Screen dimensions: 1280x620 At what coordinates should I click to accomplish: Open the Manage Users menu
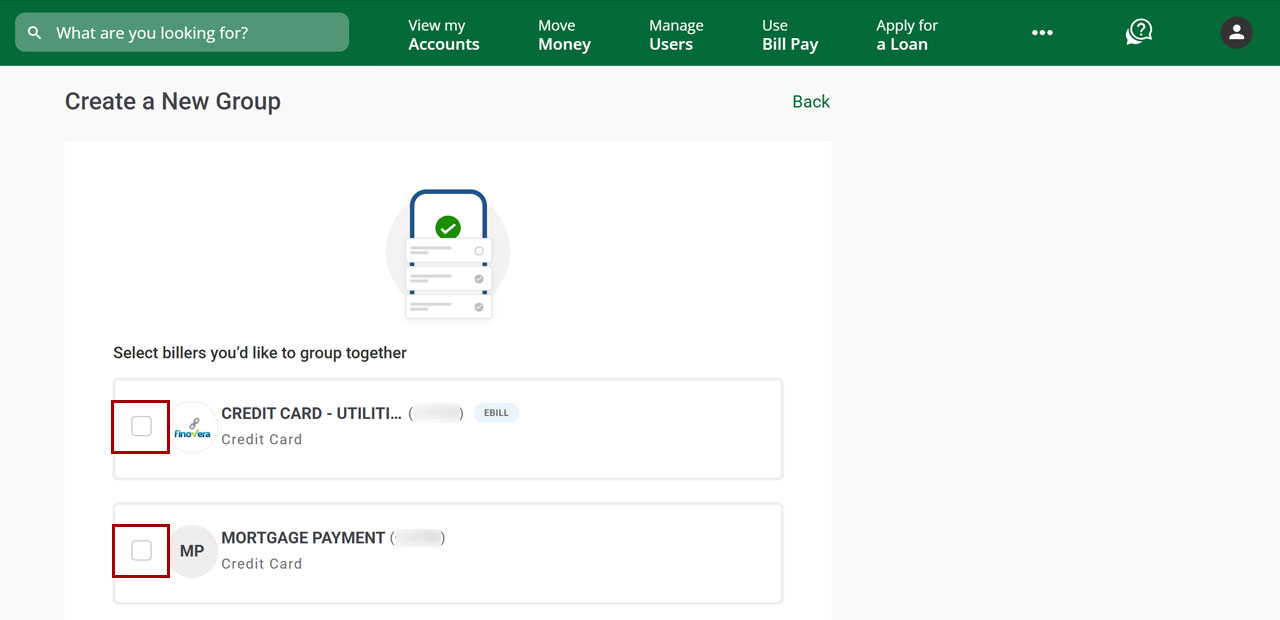coord(676,35)
